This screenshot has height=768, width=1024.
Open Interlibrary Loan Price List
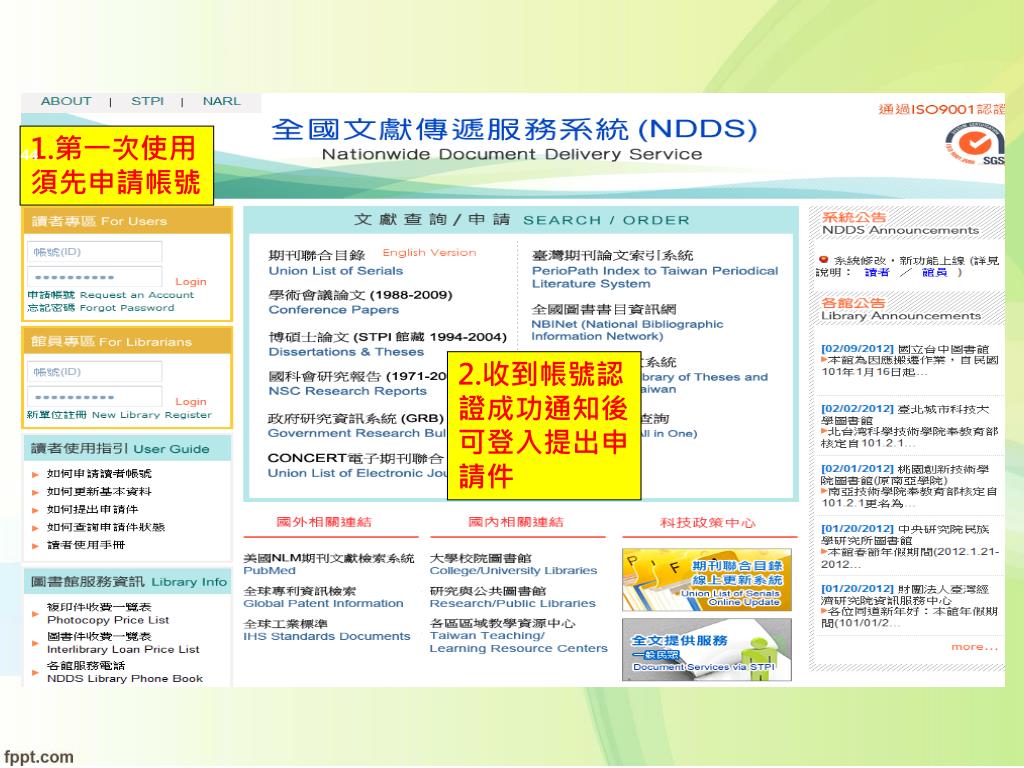click(x=123, y=643)
